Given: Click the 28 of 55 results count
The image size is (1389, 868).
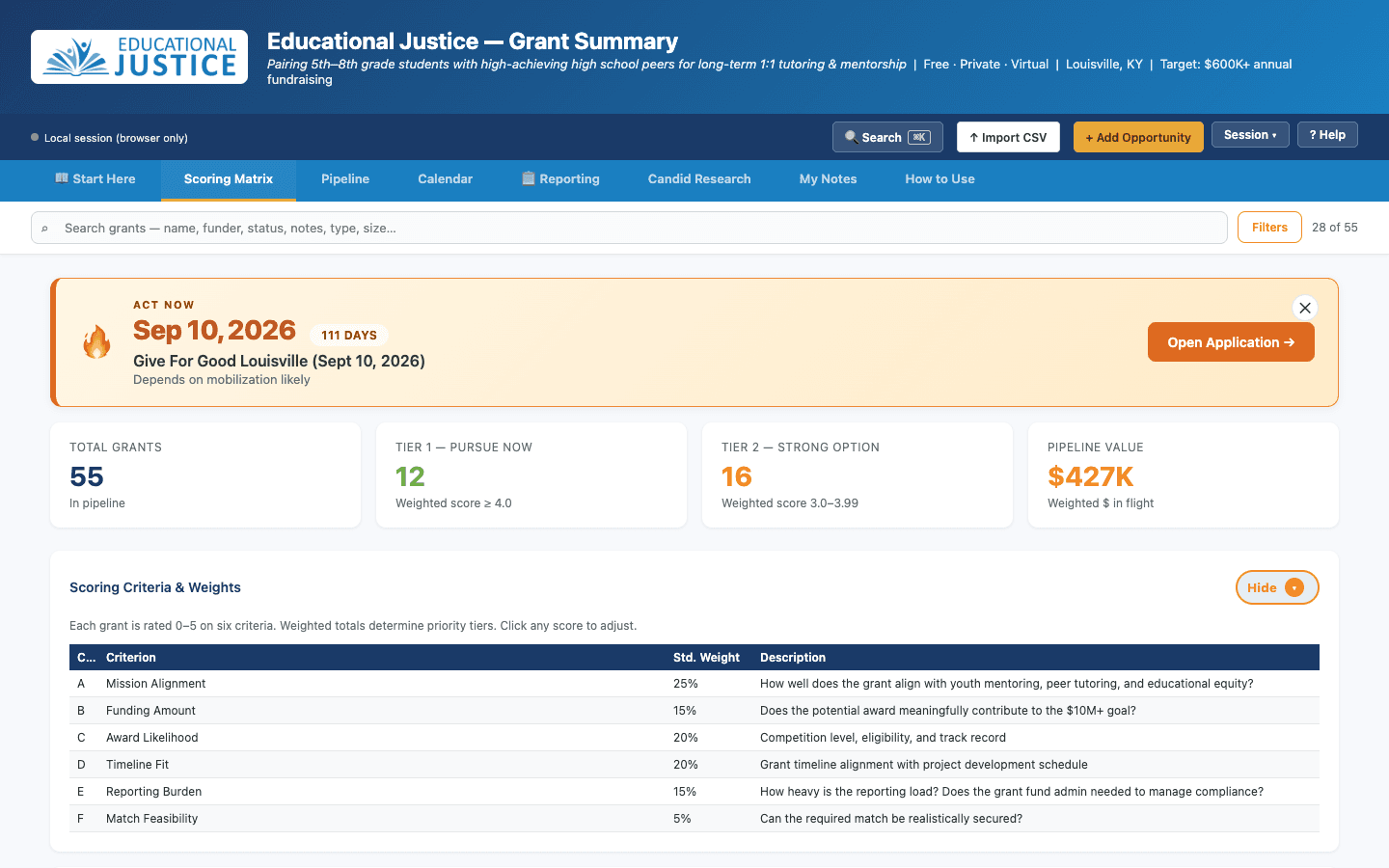Looking at the screenshot, I should tap(1335, 228).
